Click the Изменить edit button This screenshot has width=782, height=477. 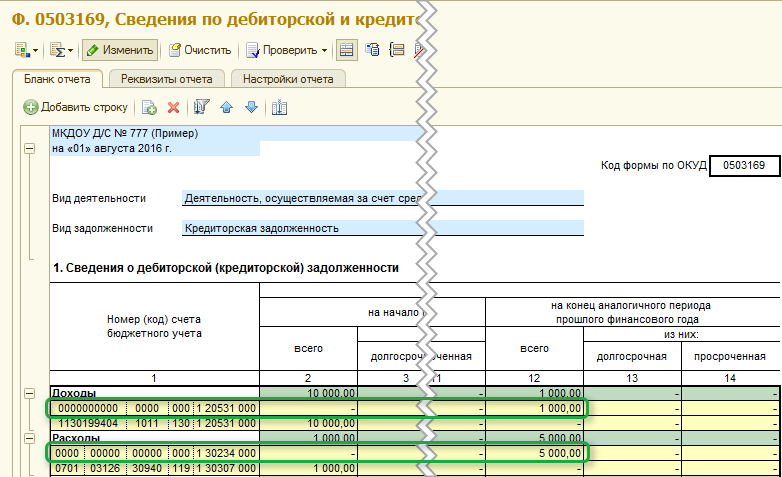pyautogui.click(x=120, y=50)
